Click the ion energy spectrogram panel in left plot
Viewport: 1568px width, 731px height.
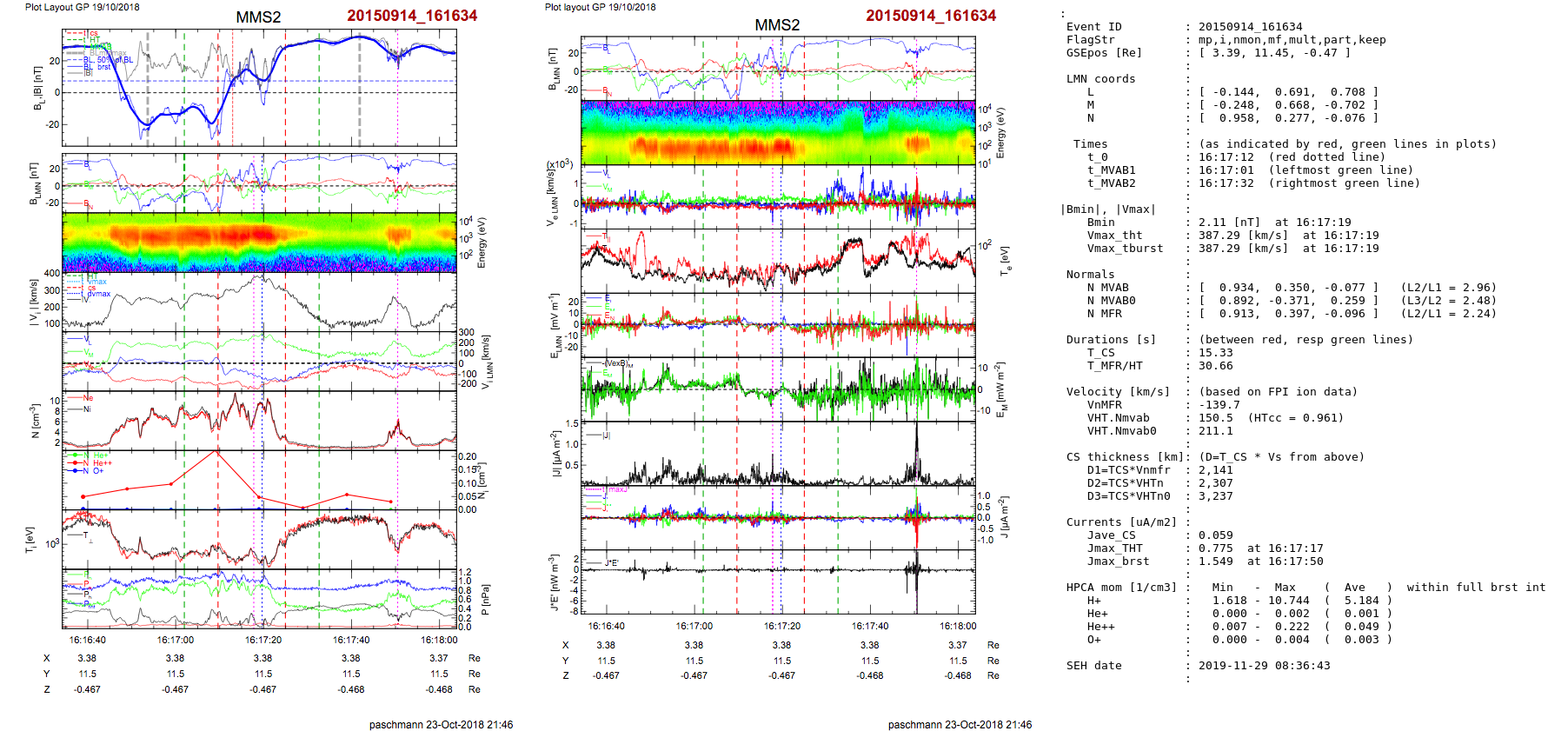[x=259, y=243]
